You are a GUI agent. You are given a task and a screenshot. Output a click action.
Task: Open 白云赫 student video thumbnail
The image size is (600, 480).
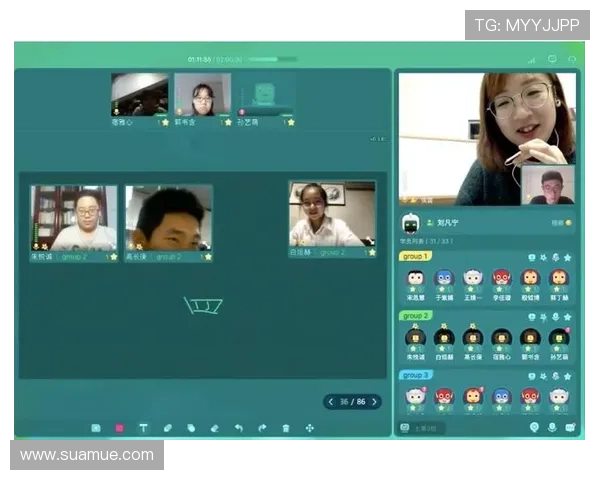point(332,214)
